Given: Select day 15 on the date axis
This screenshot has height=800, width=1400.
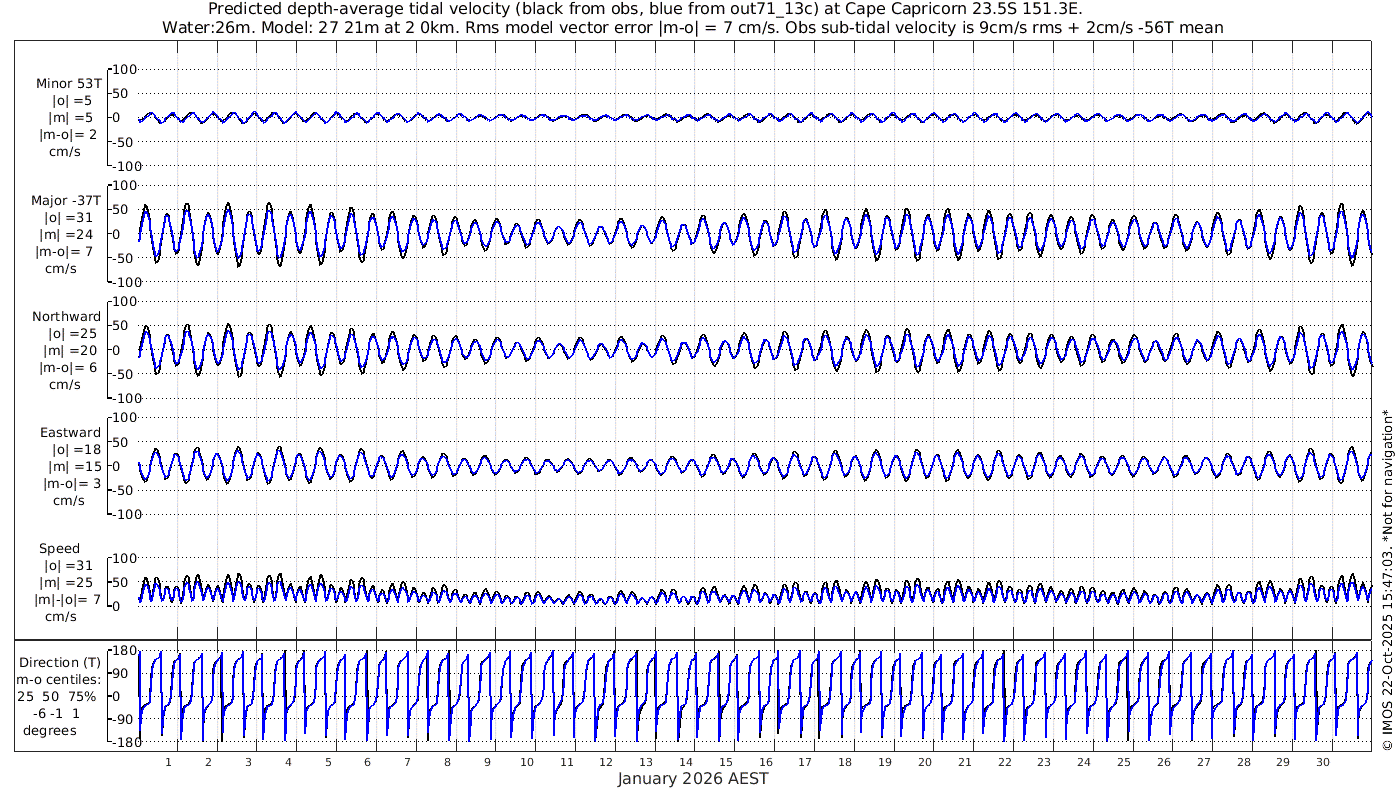Looking at the screenshot, I should (726, 762).
